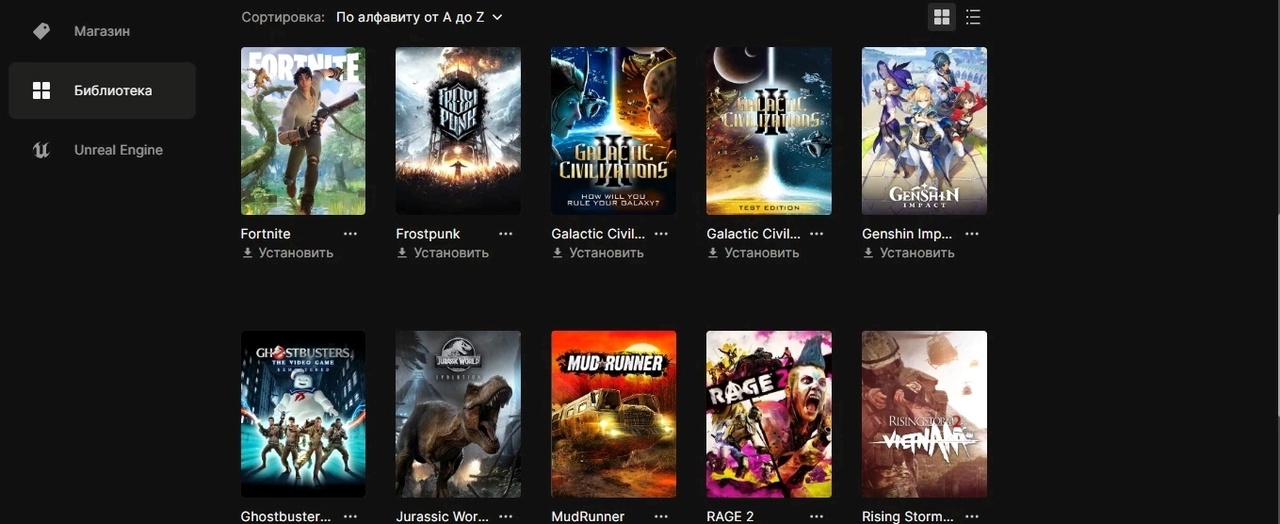Viewport: 1280px width, 524px height.
Task: Expand the sort dropdown По алфавиту
Action: (x=419, y=17)
